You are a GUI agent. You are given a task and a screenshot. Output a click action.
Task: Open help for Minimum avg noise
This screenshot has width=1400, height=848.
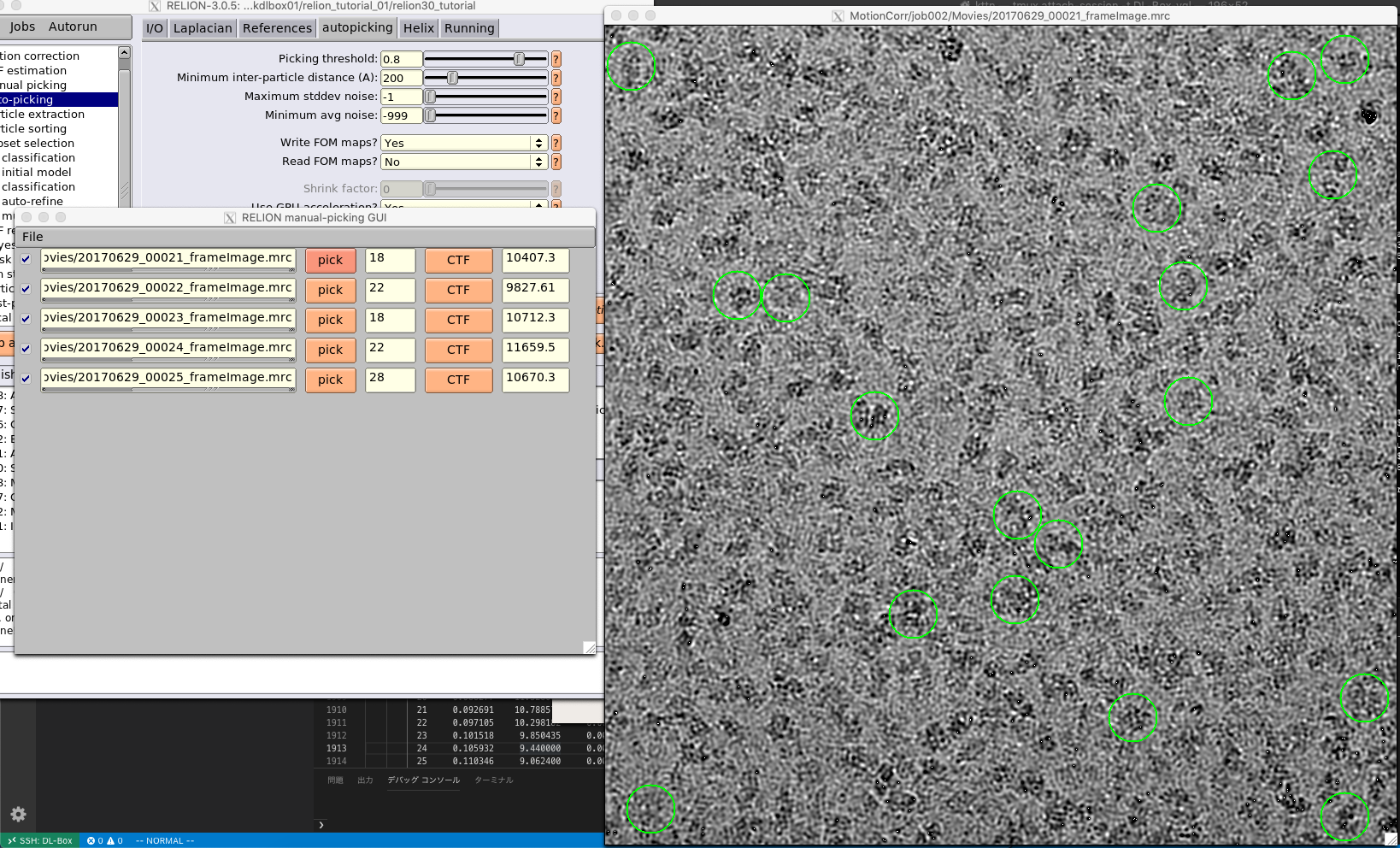coord(556,115)
